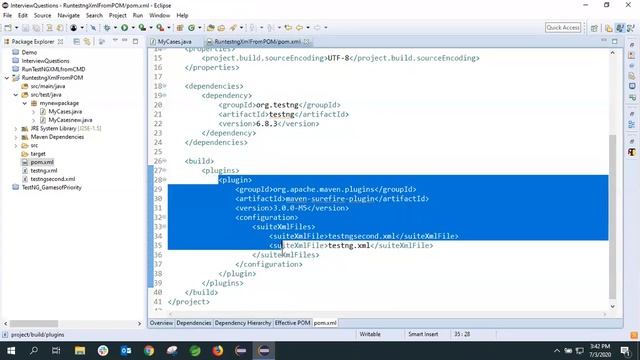Open the Navigate menu
The width and height of the screenshot is (640, 360).
point(69,16)
